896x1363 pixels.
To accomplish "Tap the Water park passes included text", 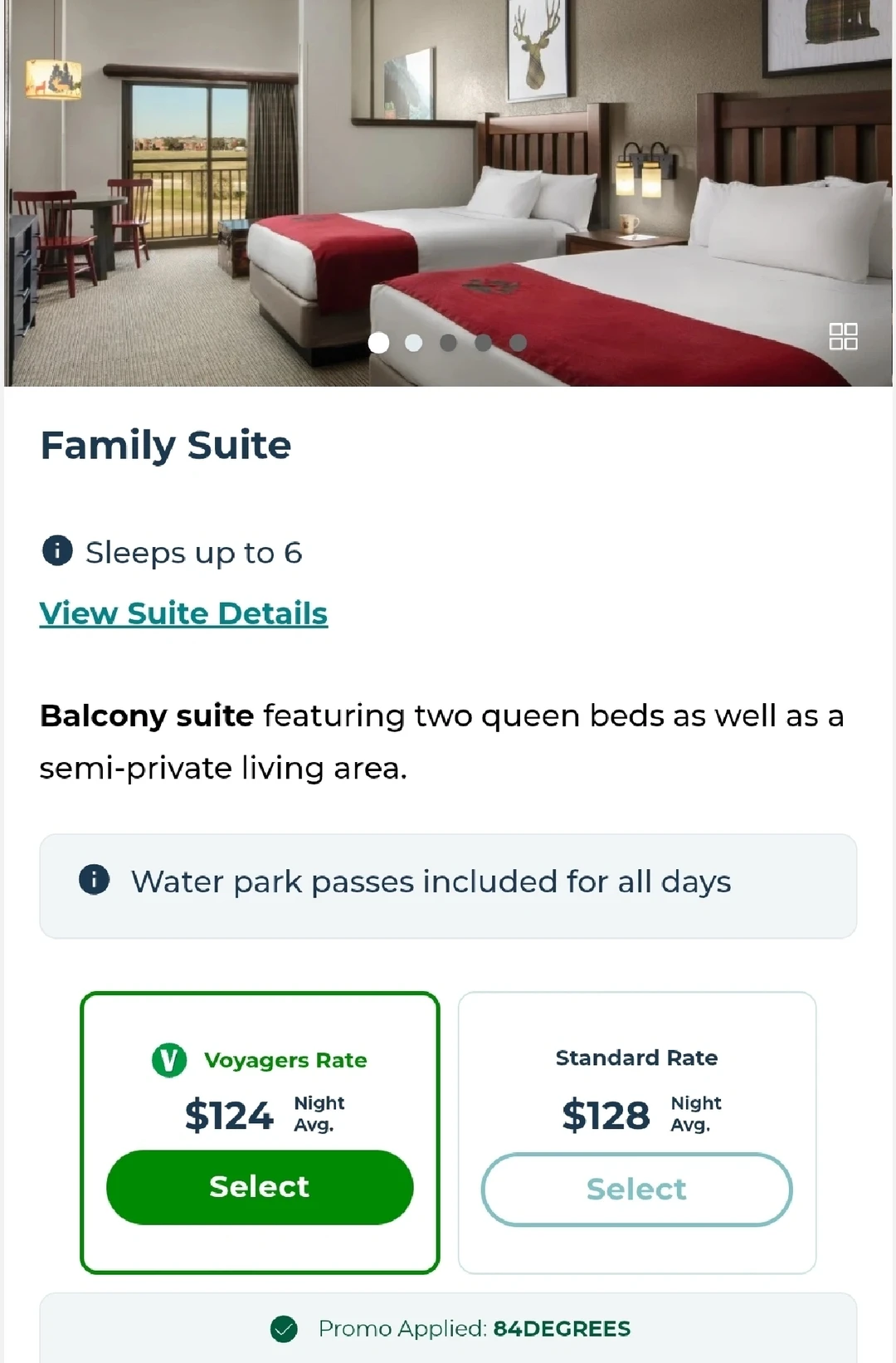I will [431, 882].
